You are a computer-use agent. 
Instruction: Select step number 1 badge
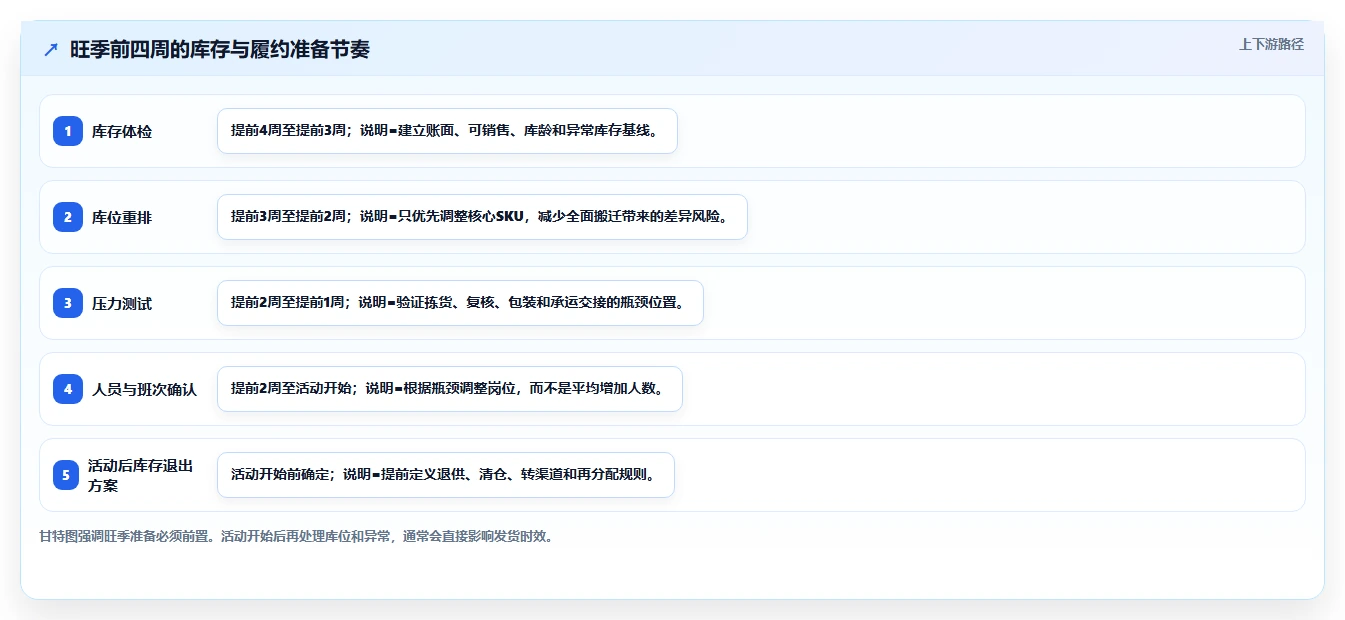[68, 131]
